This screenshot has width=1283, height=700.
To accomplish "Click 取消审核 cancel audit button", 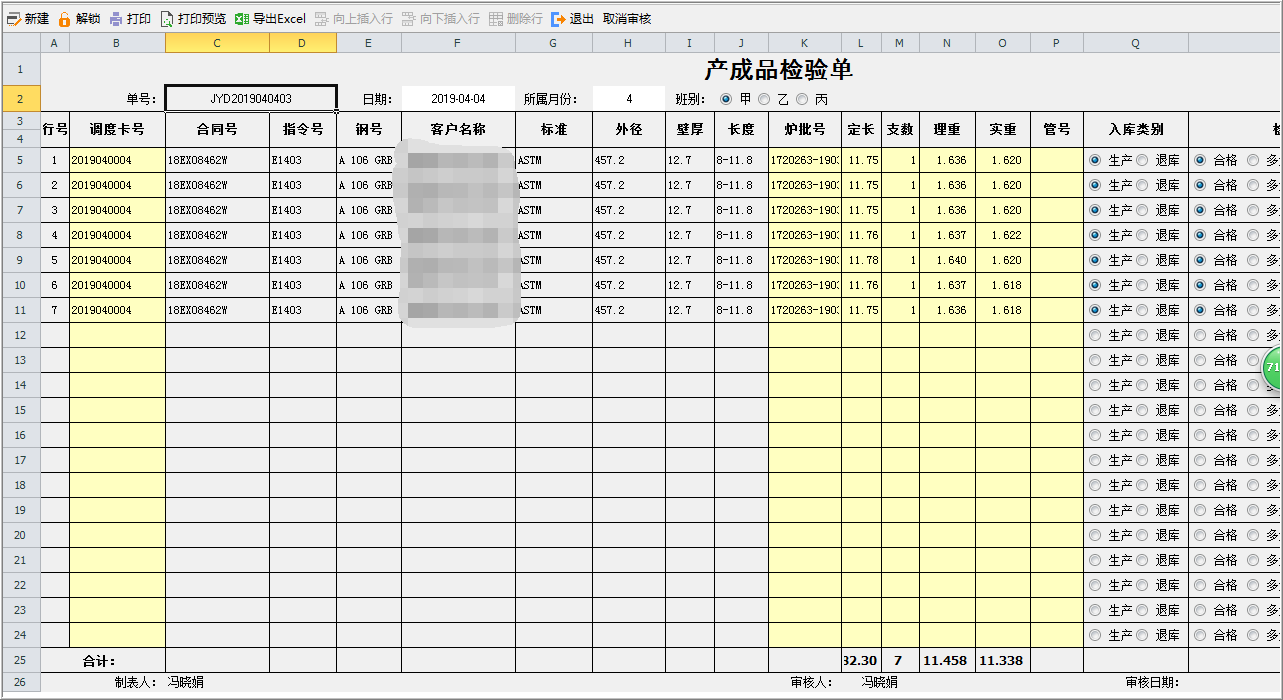I will [627, 19].
